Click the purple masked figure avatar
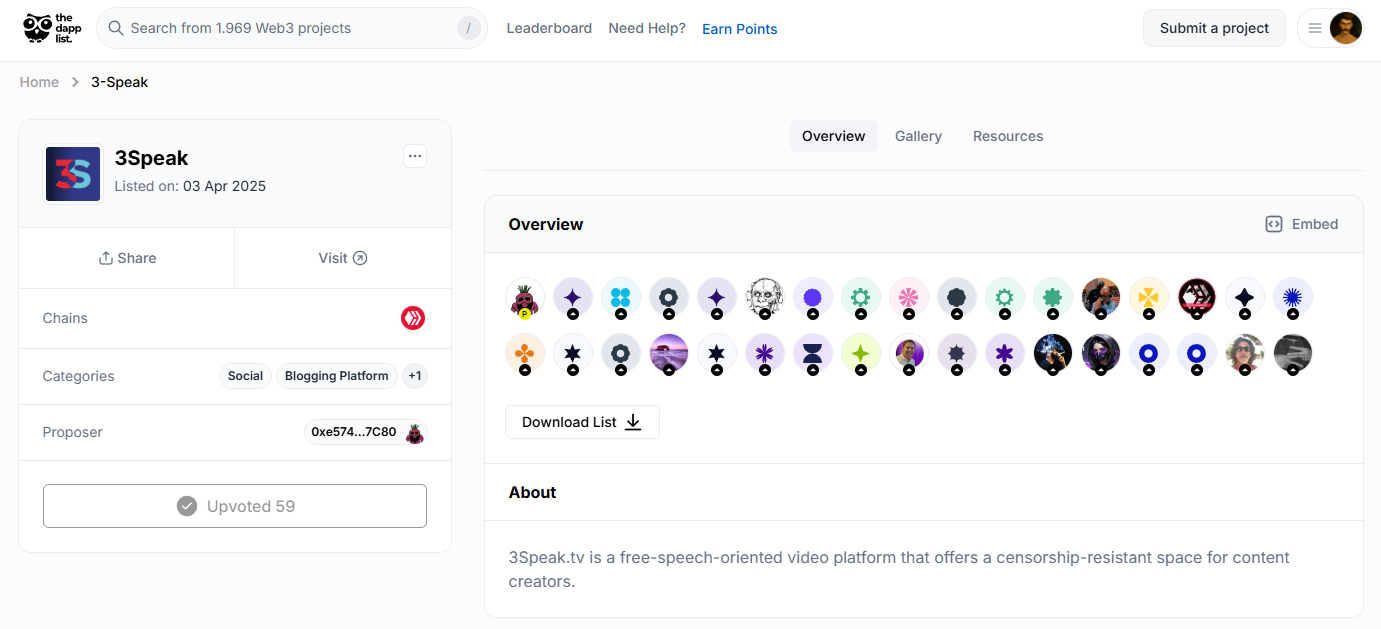The width and height of the screenshot is (1381, 629). pos(1101,354)
